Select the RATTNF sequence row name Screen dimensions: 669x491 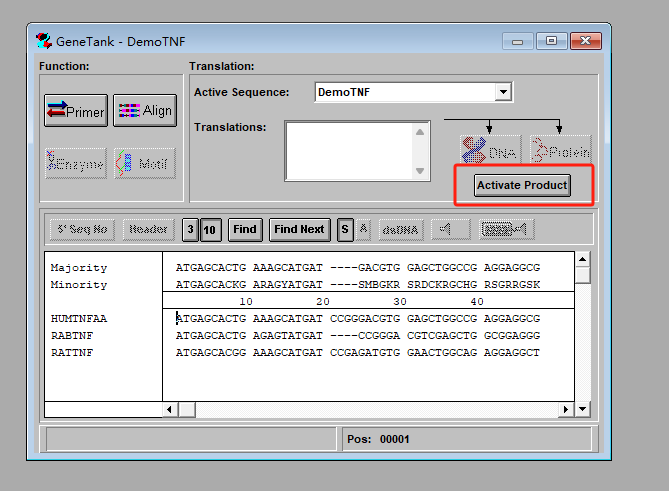coord(72,353)
